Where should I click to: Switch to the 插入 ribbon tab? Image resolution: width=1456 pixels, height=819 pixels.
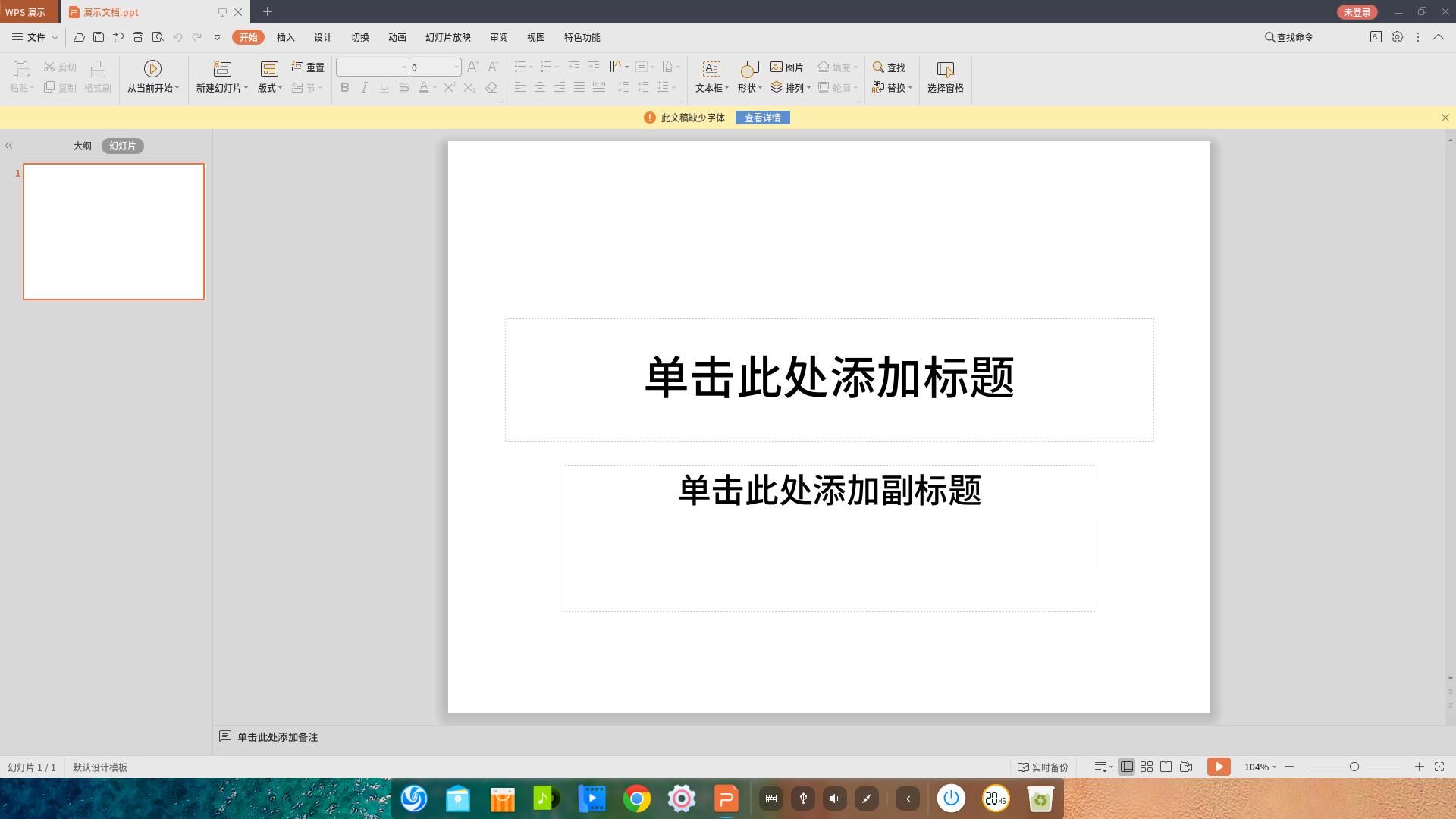[x=284, y=36]
